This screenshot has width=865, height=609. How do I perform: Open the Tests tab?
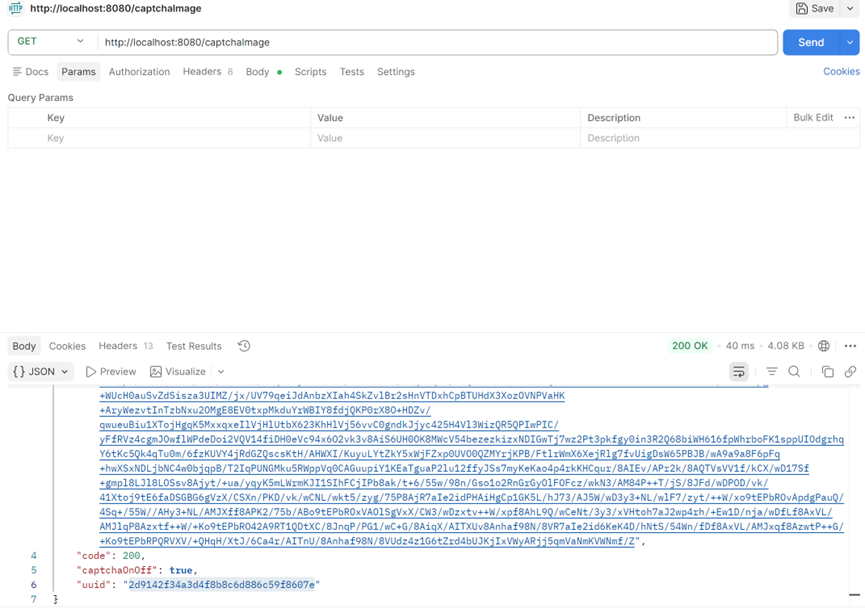351,72
